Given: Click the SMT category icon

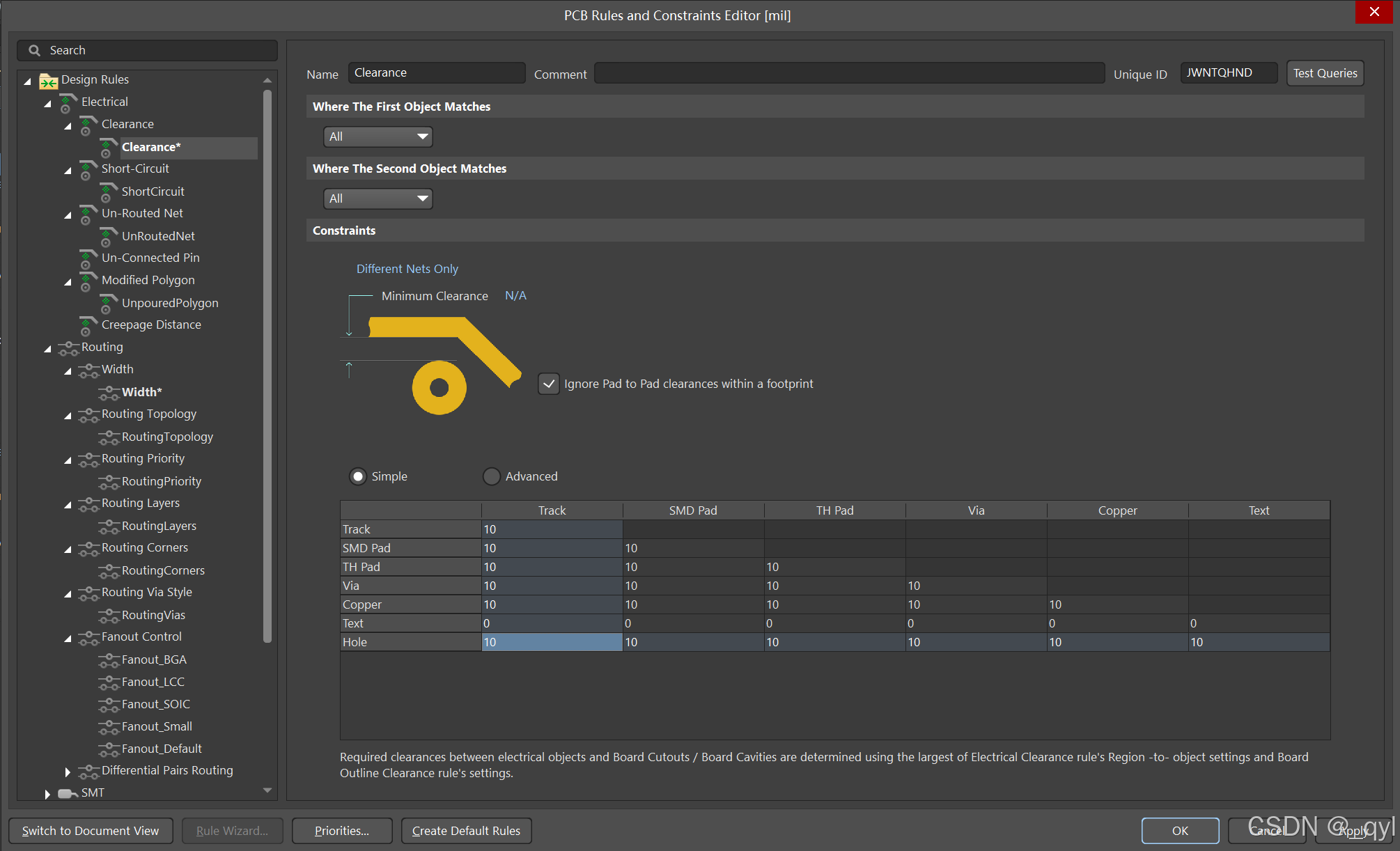Looking at the screenshot, I should click(68, 793).
